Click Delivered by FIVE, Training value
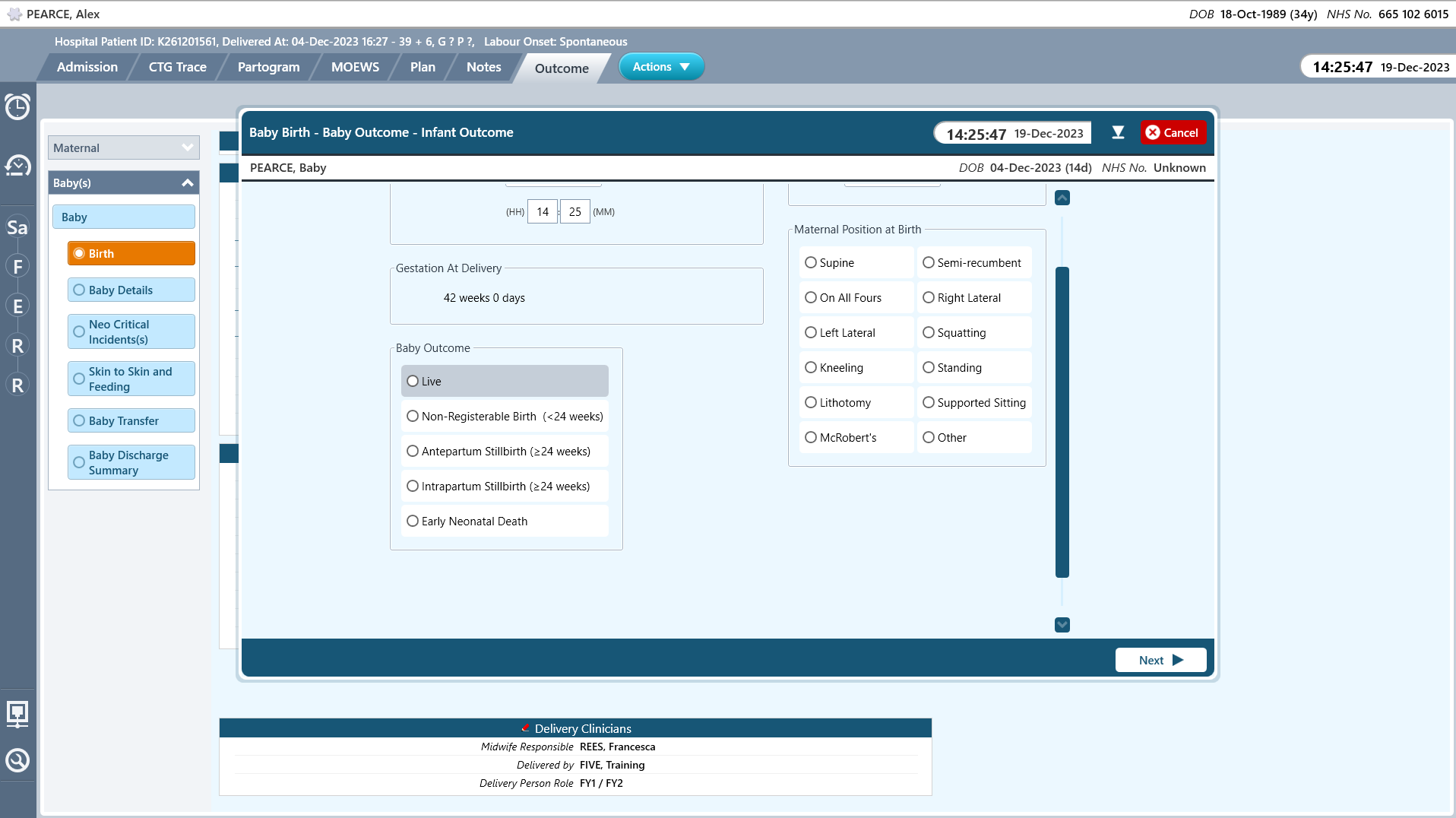Viewport: 1456px width, 818px height. click(x=612, y=765)
